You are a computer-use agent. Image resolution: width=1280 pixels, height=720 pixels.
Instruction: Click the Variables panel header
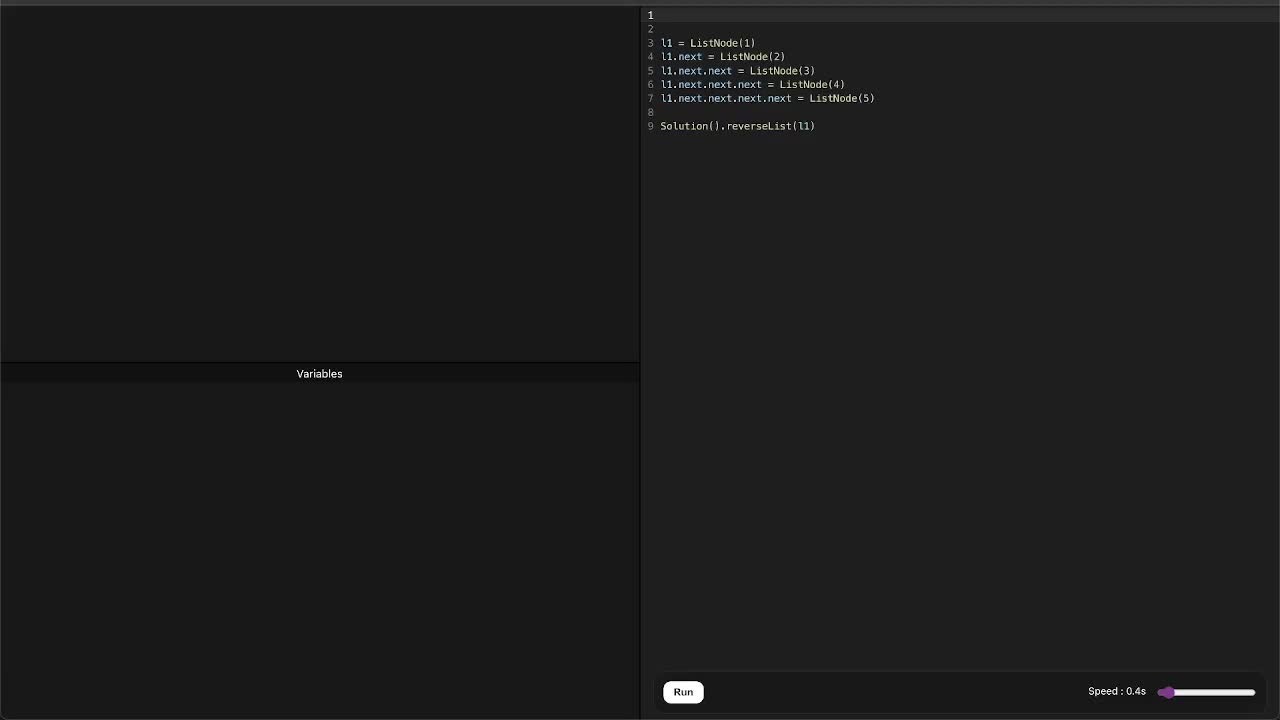coord(319,374)
